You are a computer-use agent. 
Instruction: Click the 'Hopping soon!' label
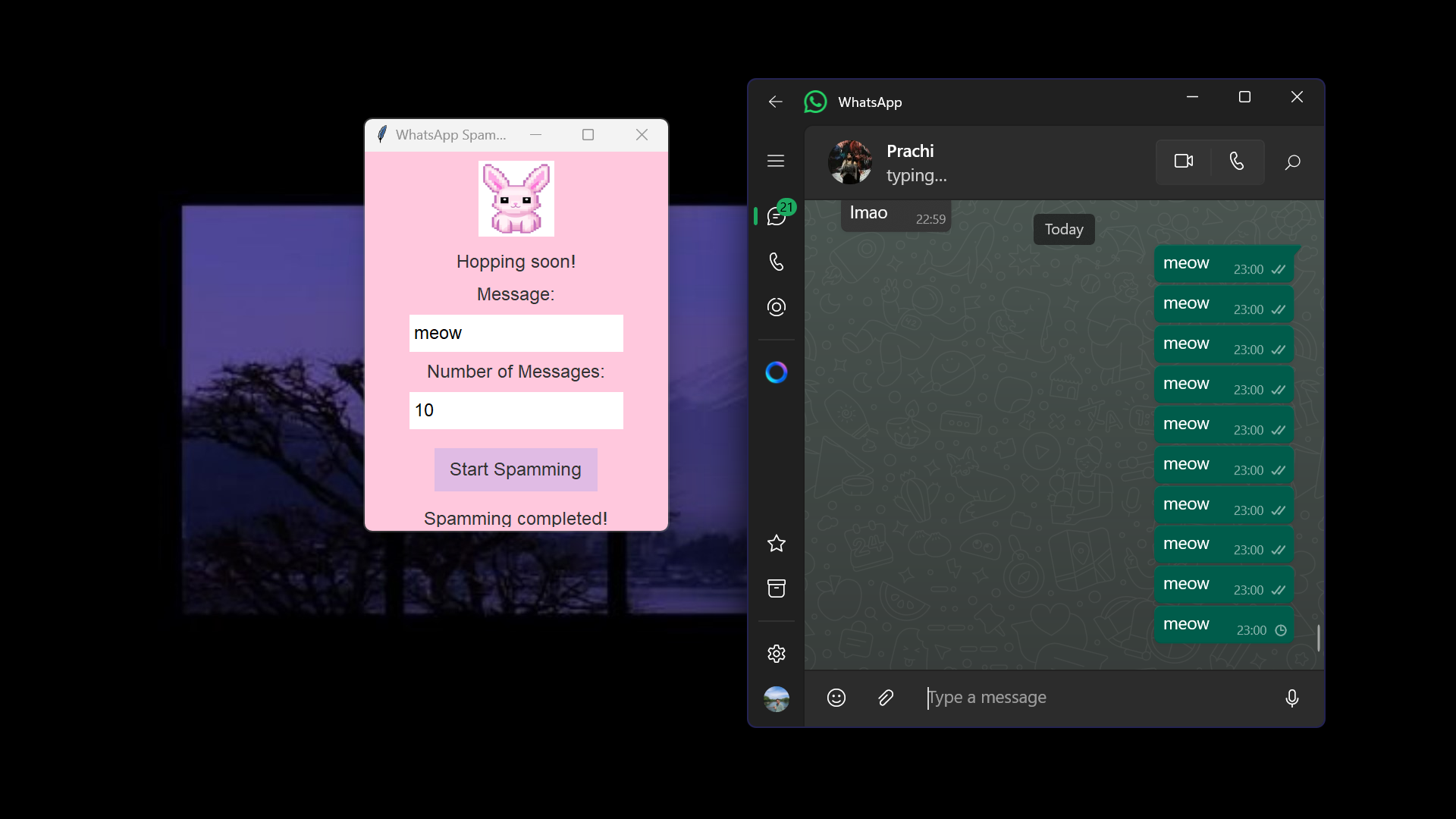pos(516,262)
